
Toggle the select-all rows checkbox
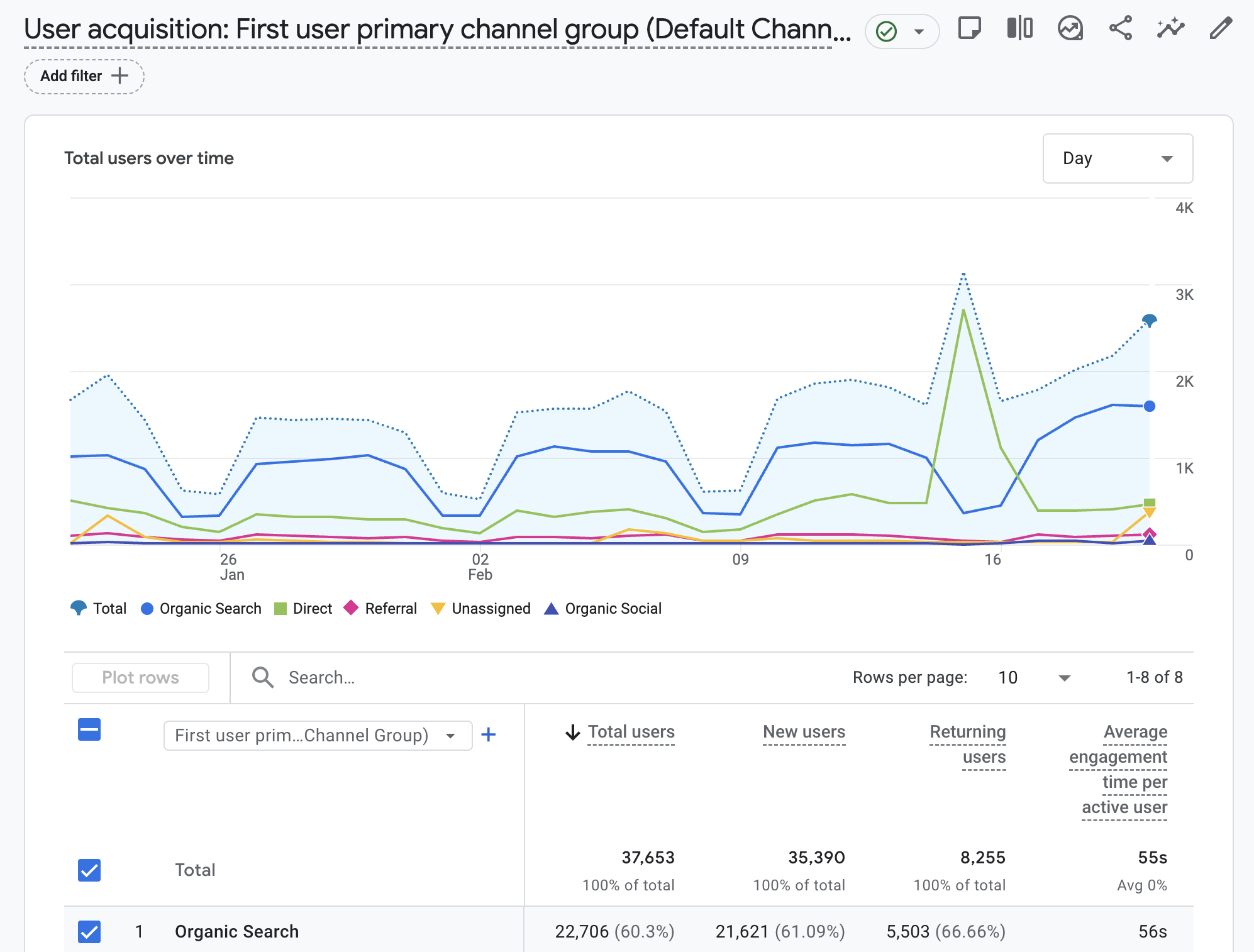pyautogui.click(x=89, y=729)
